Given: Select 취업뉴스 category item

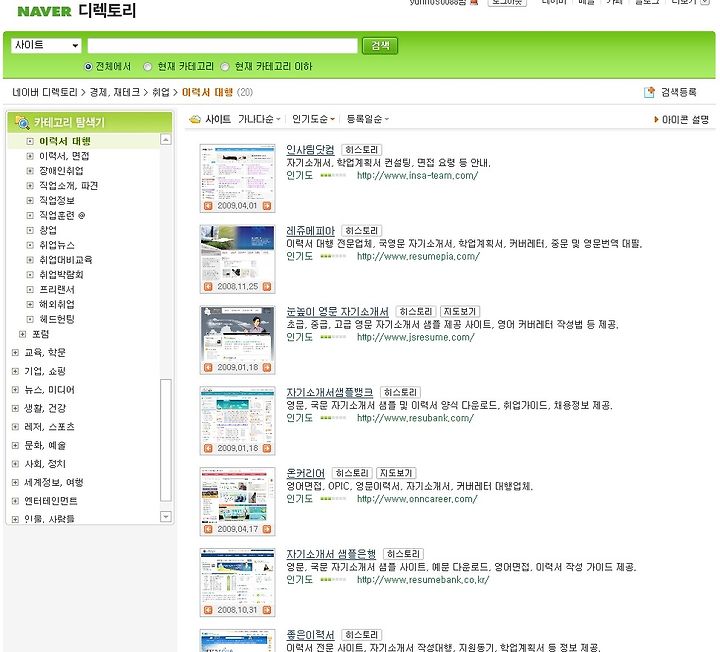Looking at the screenshot, I should click(x=56, y=245).
